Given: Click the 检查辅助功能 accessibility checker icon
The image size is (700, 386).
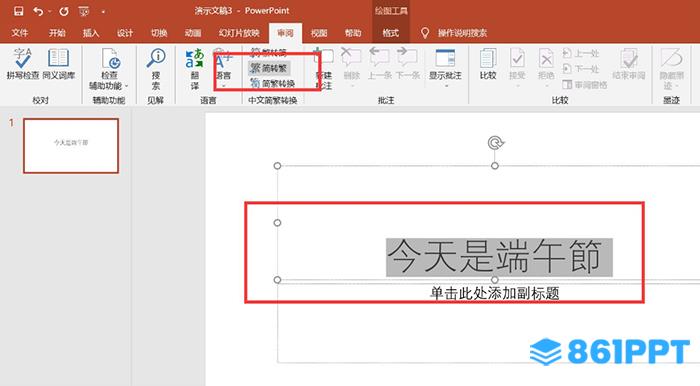Looking at the screenshot, I should click(109, 59).
